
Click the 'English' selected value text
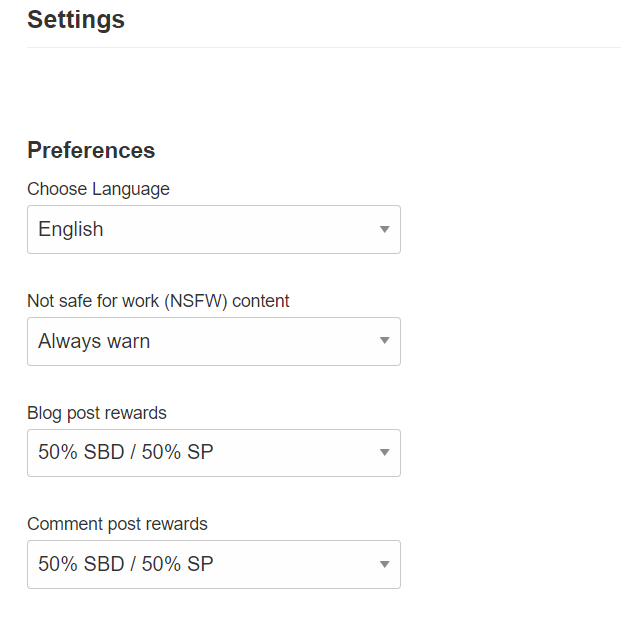pyautogui.click(x=71, y=230)
